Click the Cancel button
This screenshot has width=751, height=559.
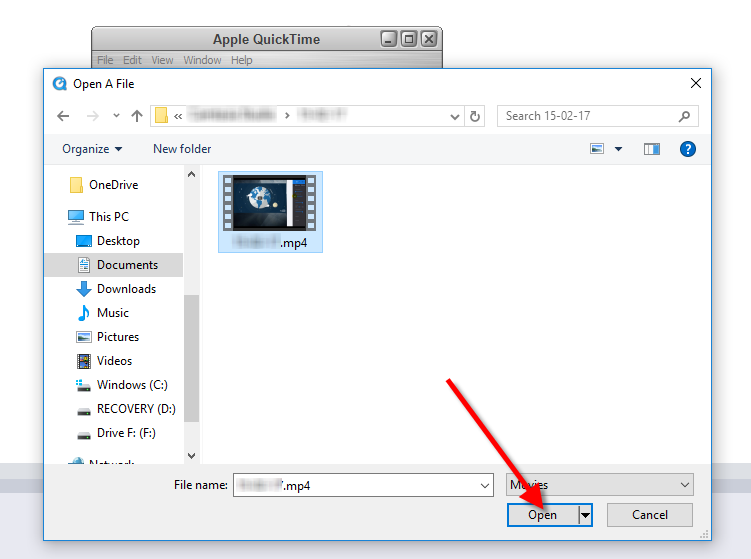click(x=649, y=515)
